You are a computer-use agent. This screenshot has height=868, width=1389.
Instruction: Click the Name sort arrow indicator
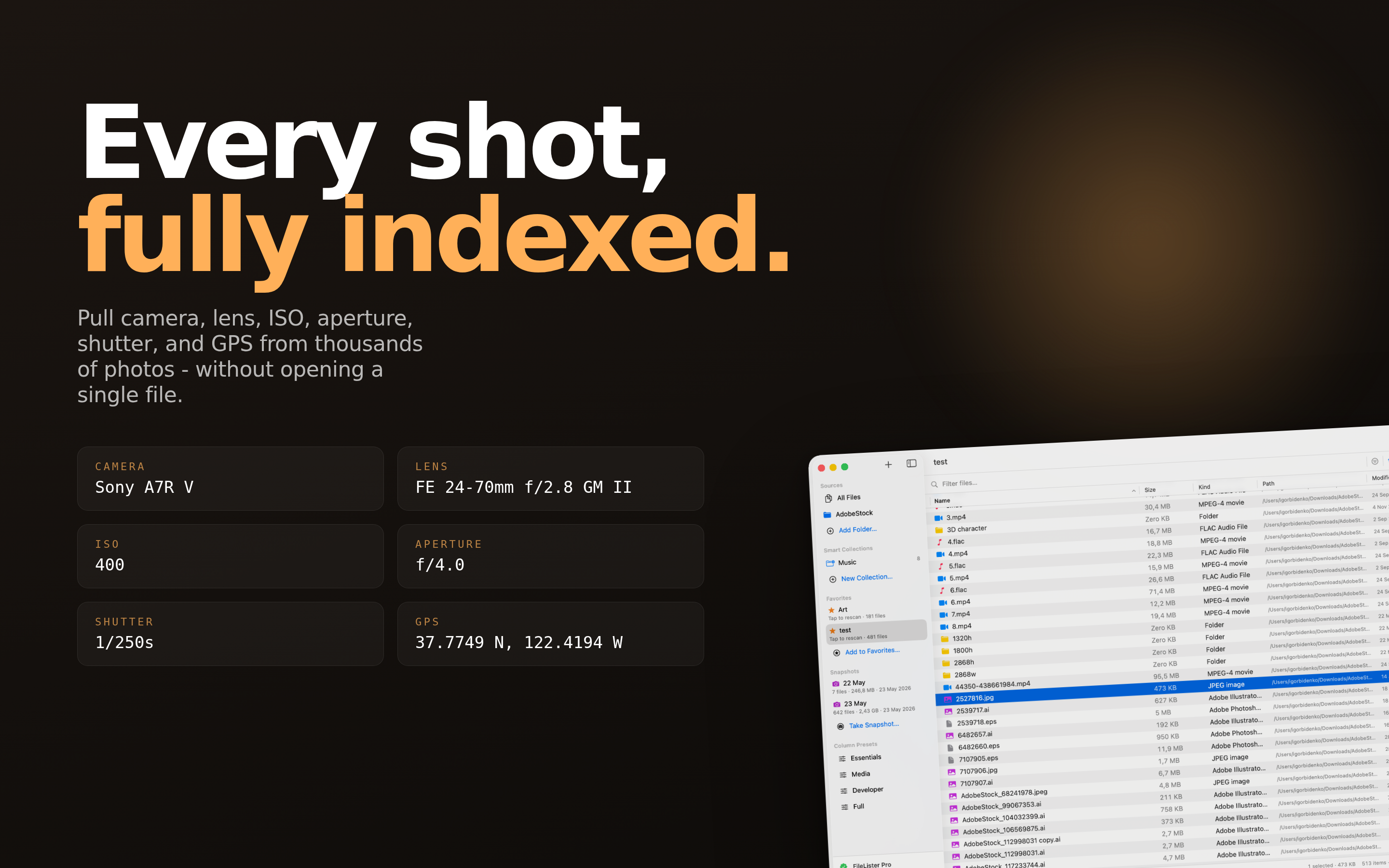pos(1133,491)
